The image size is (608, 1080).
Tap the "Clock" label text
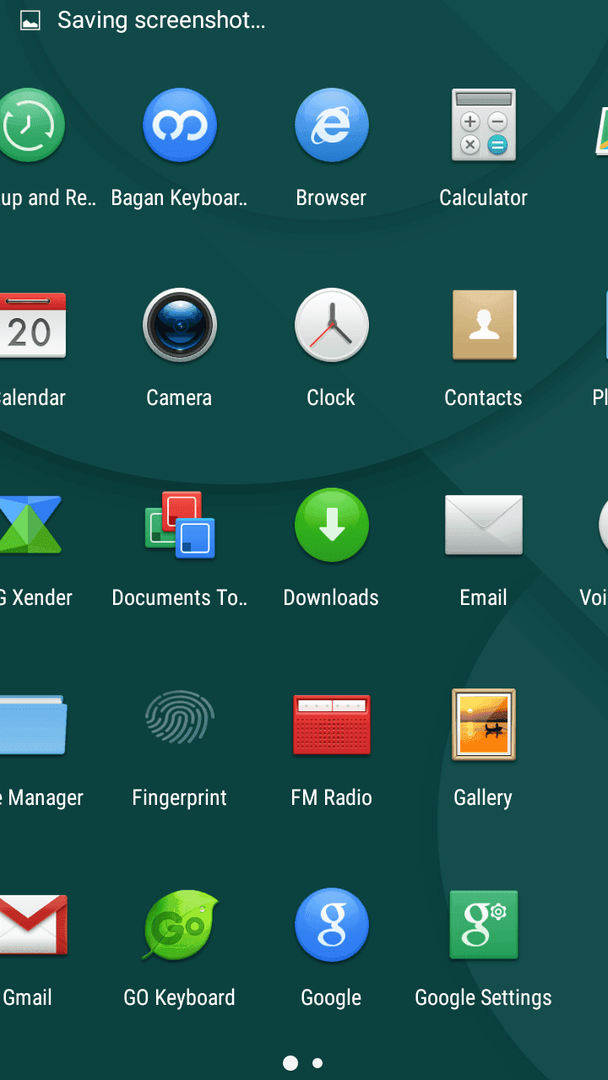click(331, 397)
